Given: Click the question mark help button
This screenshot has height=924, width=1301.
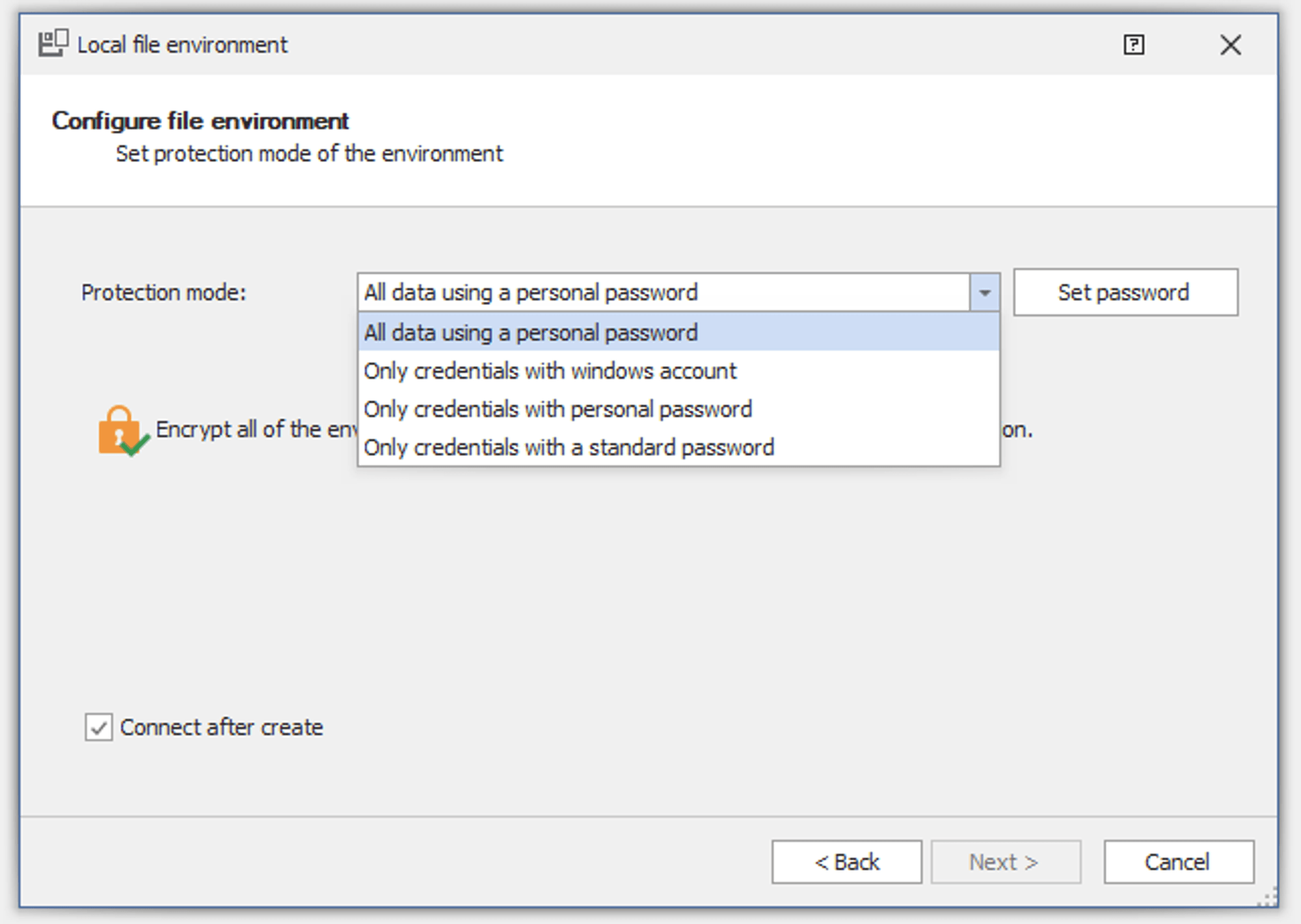Looking at the screenshot, I should click(x=1134, y=45).
